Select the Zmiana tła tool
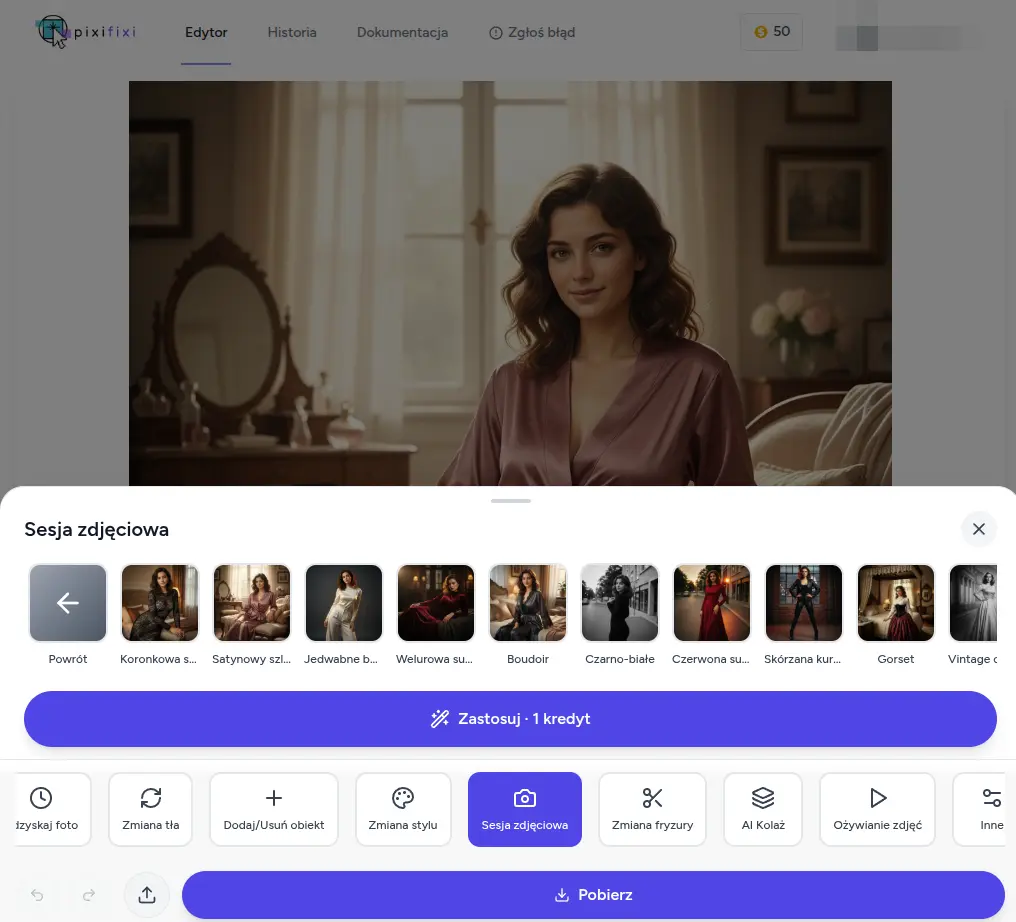Viewport: 1016px width, 922px height. (150, 809)
